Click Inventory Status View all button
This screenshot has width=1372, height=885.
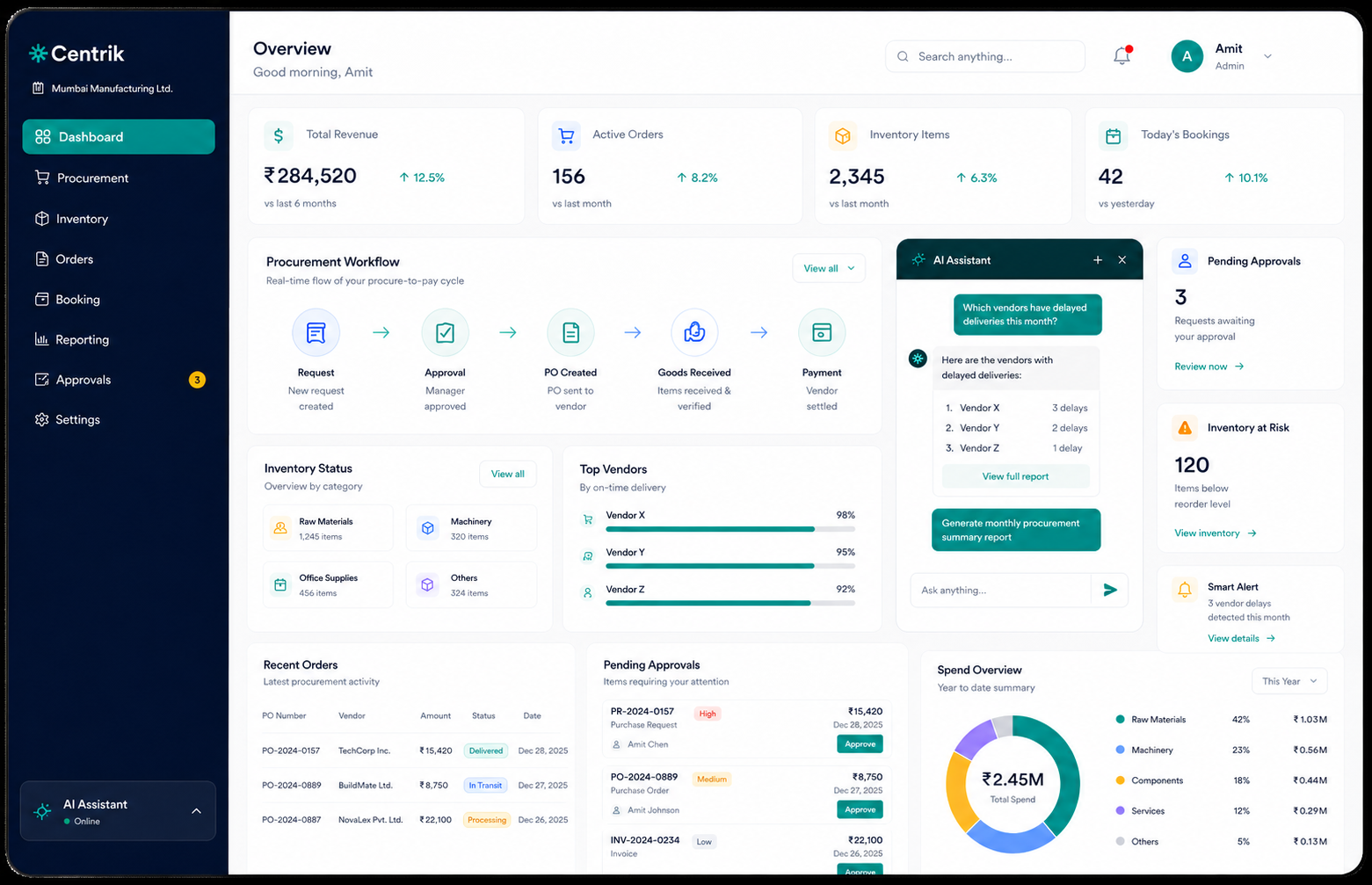(x=508, y=474)
